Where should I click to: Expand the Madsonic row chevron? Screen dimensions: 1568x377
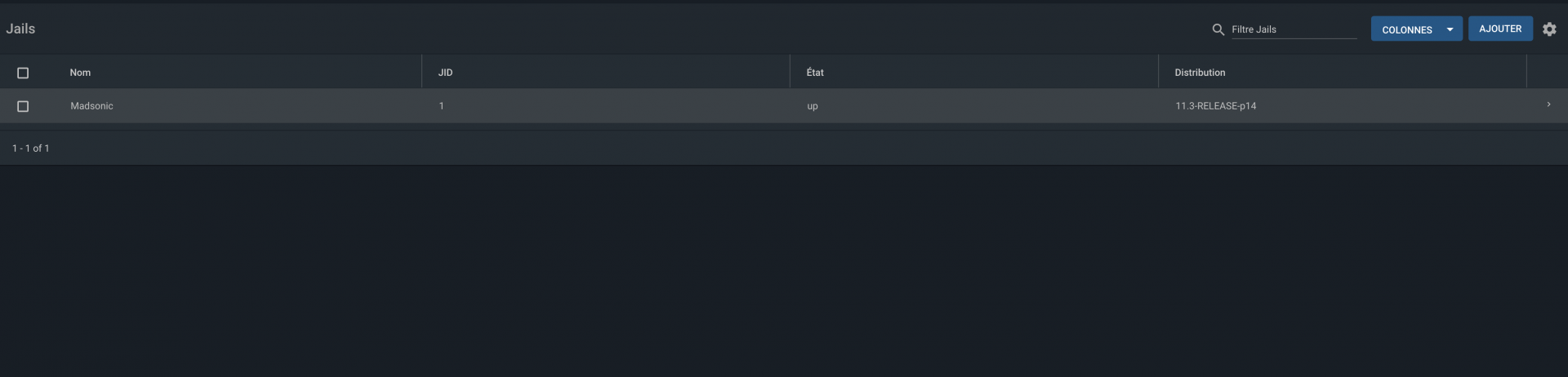tap(1548, 104)
